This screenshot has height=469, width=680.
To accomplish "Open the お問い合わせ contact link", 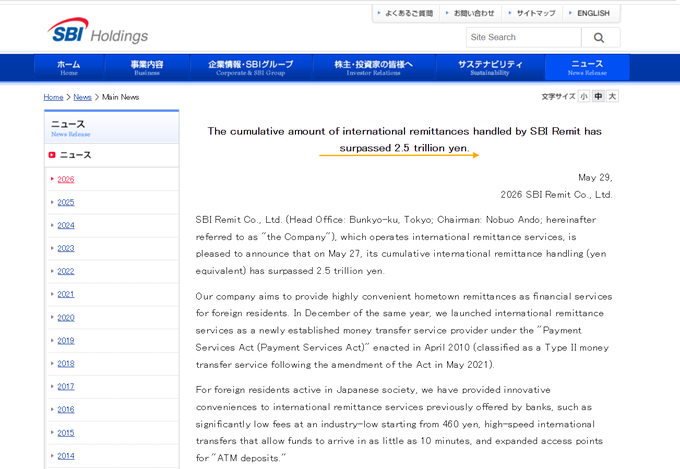I will tap(473, 13).
